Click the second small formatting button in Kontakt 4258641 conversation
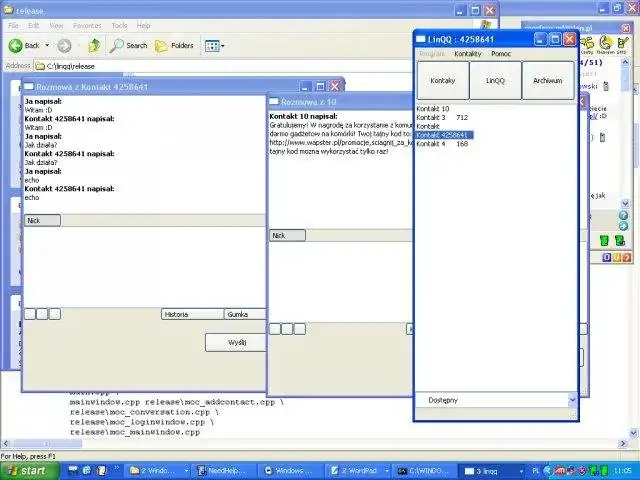This screenshot has height=480, width=640. coord(42,314)
